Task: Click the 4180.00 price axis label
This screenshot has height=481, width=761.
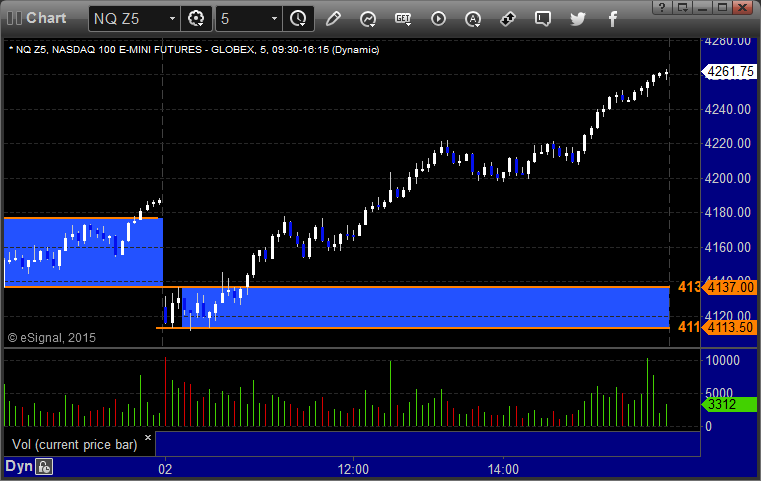Action: [x=728, y=212]
